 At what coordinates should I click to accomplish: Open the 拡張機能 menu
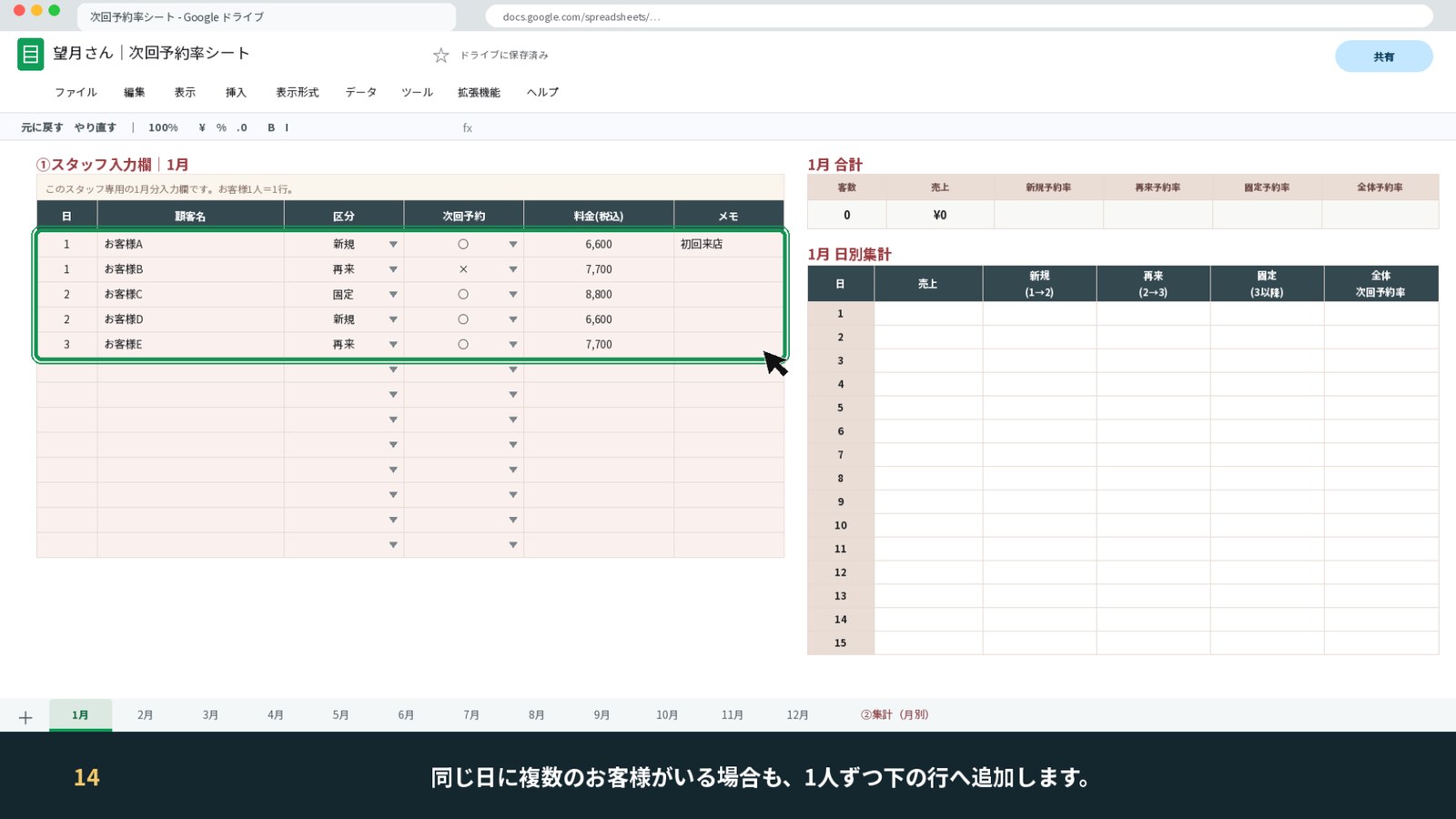[479, 93]
